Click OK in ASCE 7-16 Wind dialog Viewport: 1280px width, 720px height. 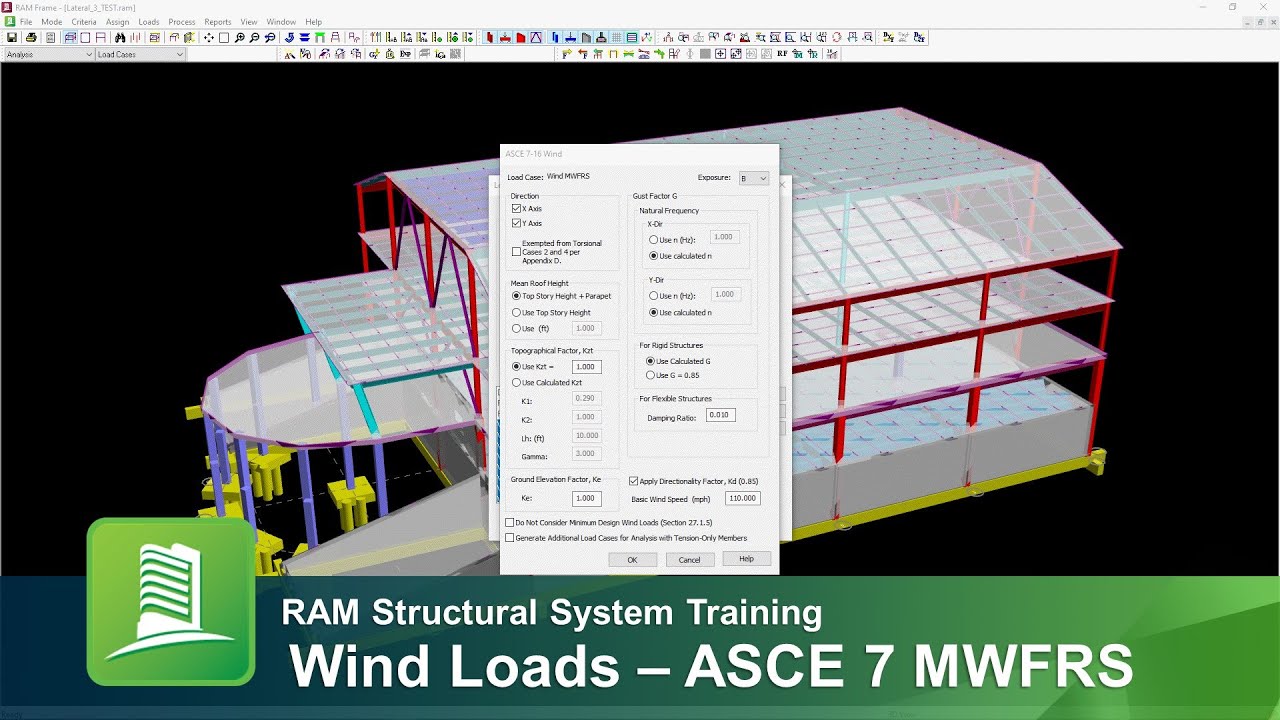pos(632,560)
